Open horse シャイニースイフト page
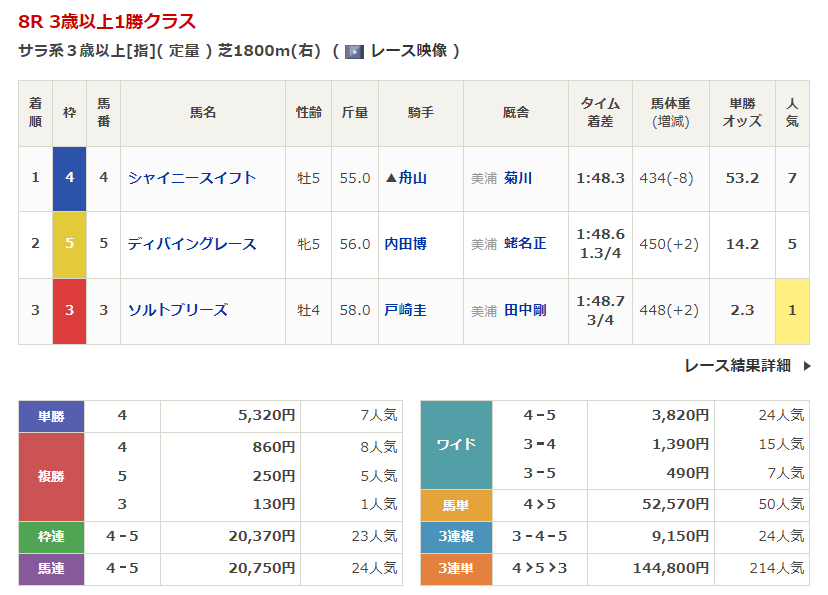828x595 pixels. pyautogui.click(x=192, y=178)
